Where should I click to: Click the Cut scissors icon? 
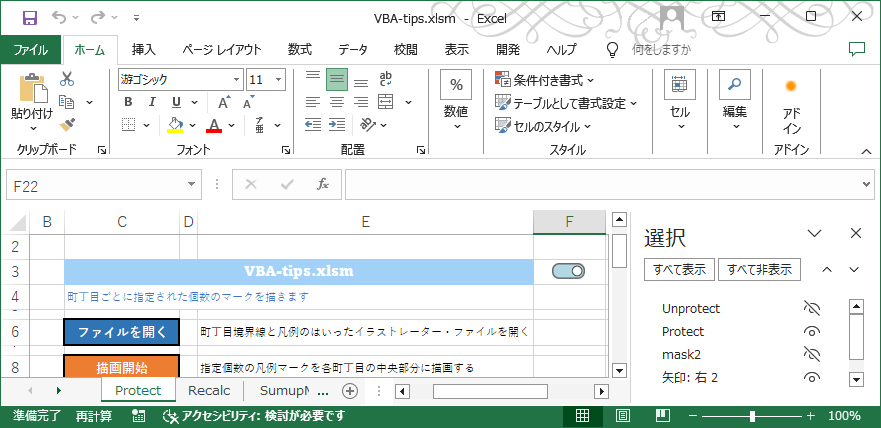(x=67, y=79)
